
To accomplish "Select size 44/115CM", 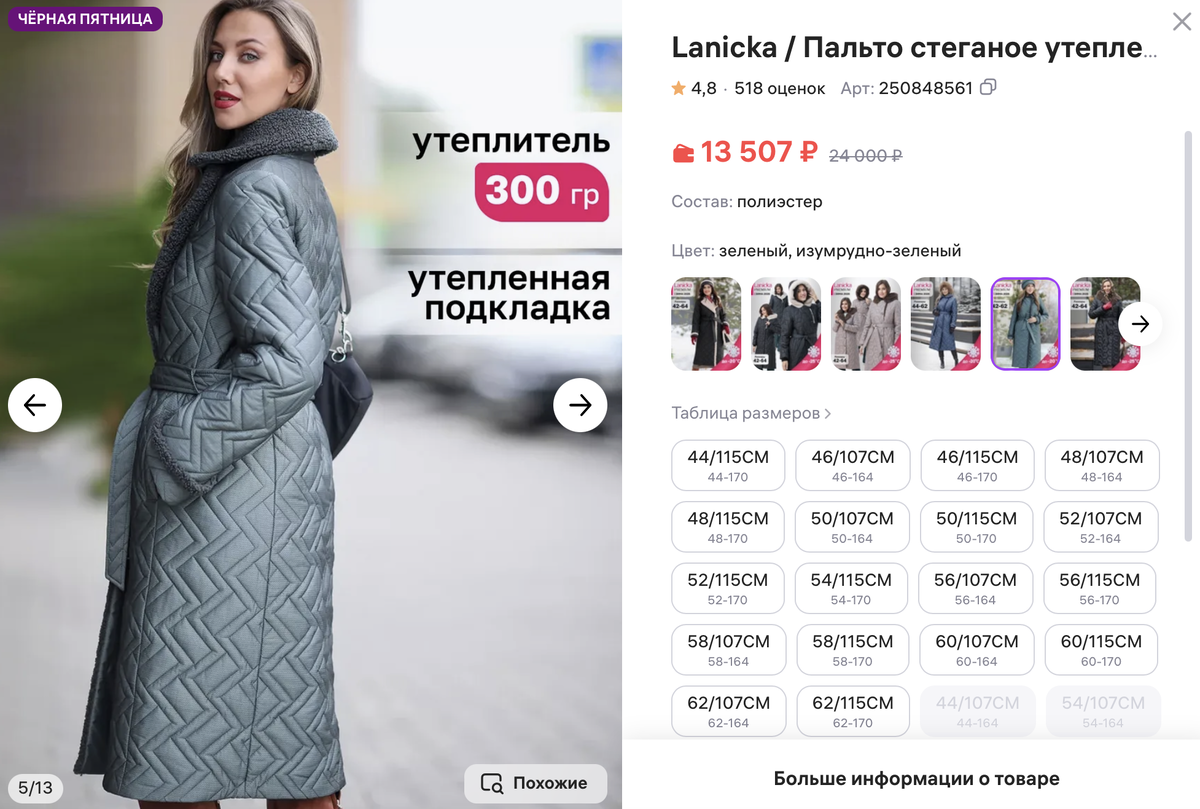I will (x=728, y=466).
